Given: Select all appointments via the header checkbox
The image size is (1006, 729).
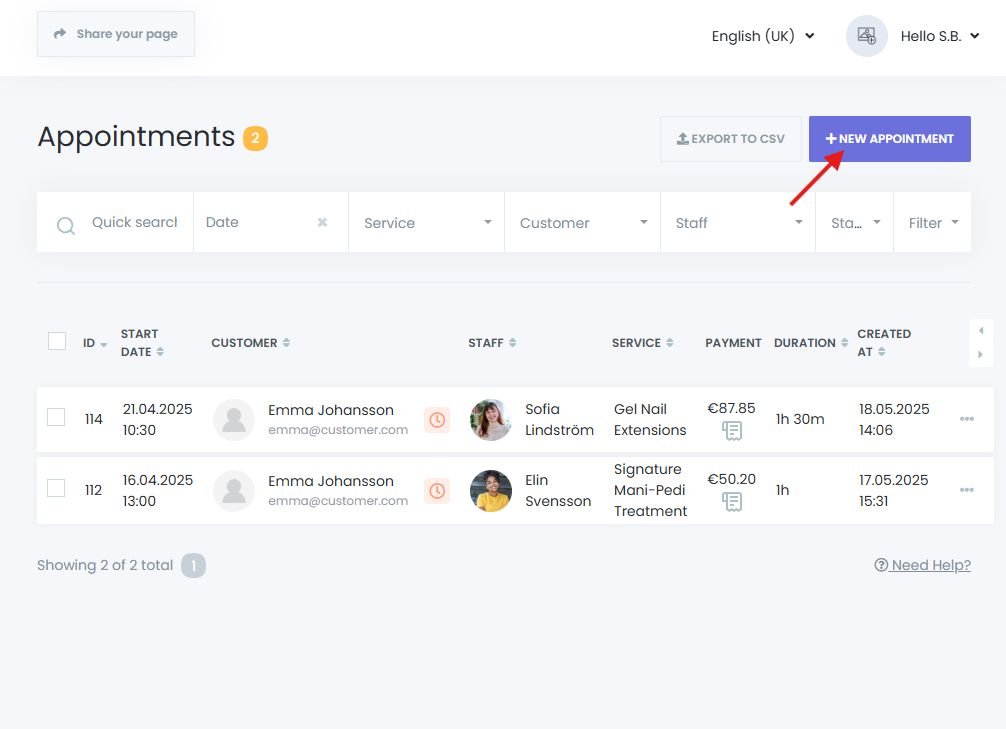Looking at the screenshot, I should click(56, 341).
